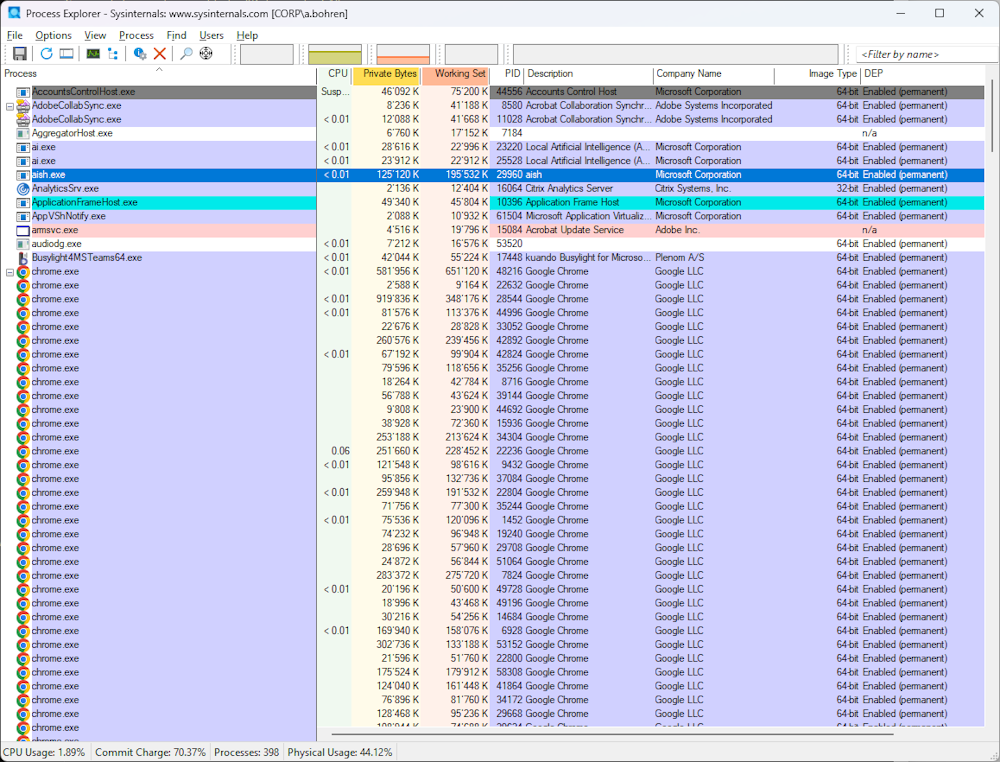1000x762 pixels.
Task: Select the aish.exe process row
Action: (492, 175)
